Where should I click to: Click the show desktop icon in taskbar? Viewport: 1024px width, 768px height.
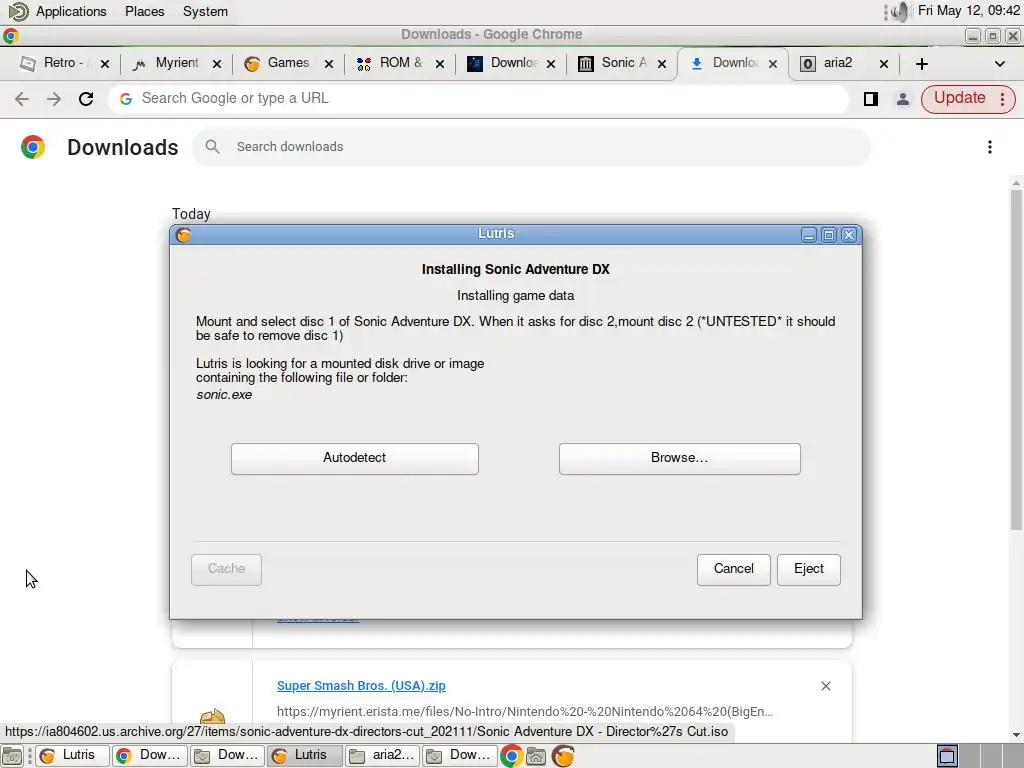point(12,756)
